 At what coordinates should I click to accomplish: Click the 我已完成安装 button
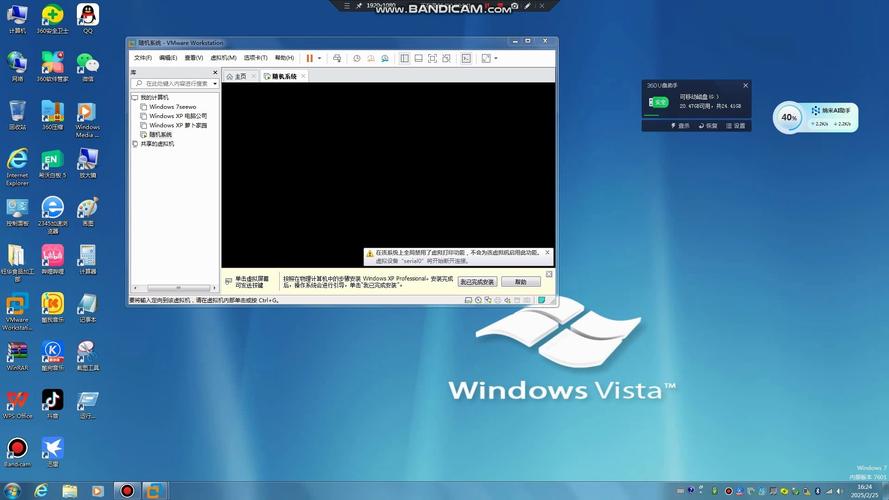tap(477, 282)
